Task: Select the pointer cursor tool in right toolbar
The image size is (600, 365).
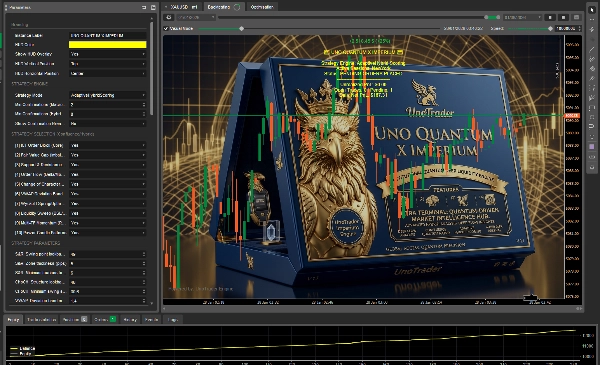Action: [x=592, y=10]
